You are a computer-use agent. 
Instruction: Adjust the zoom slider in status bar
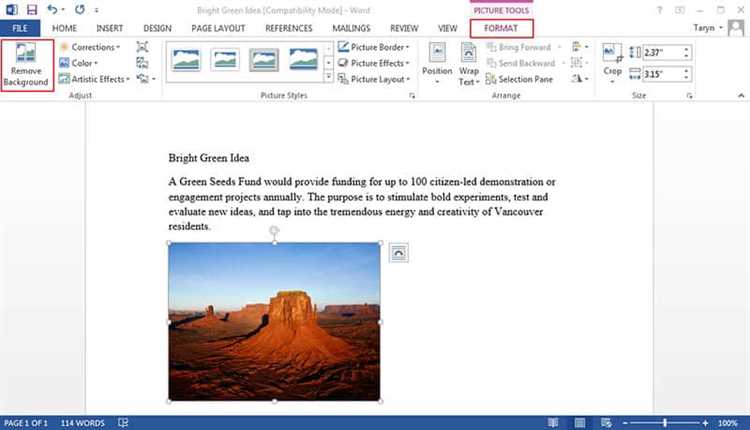[665, 423]
